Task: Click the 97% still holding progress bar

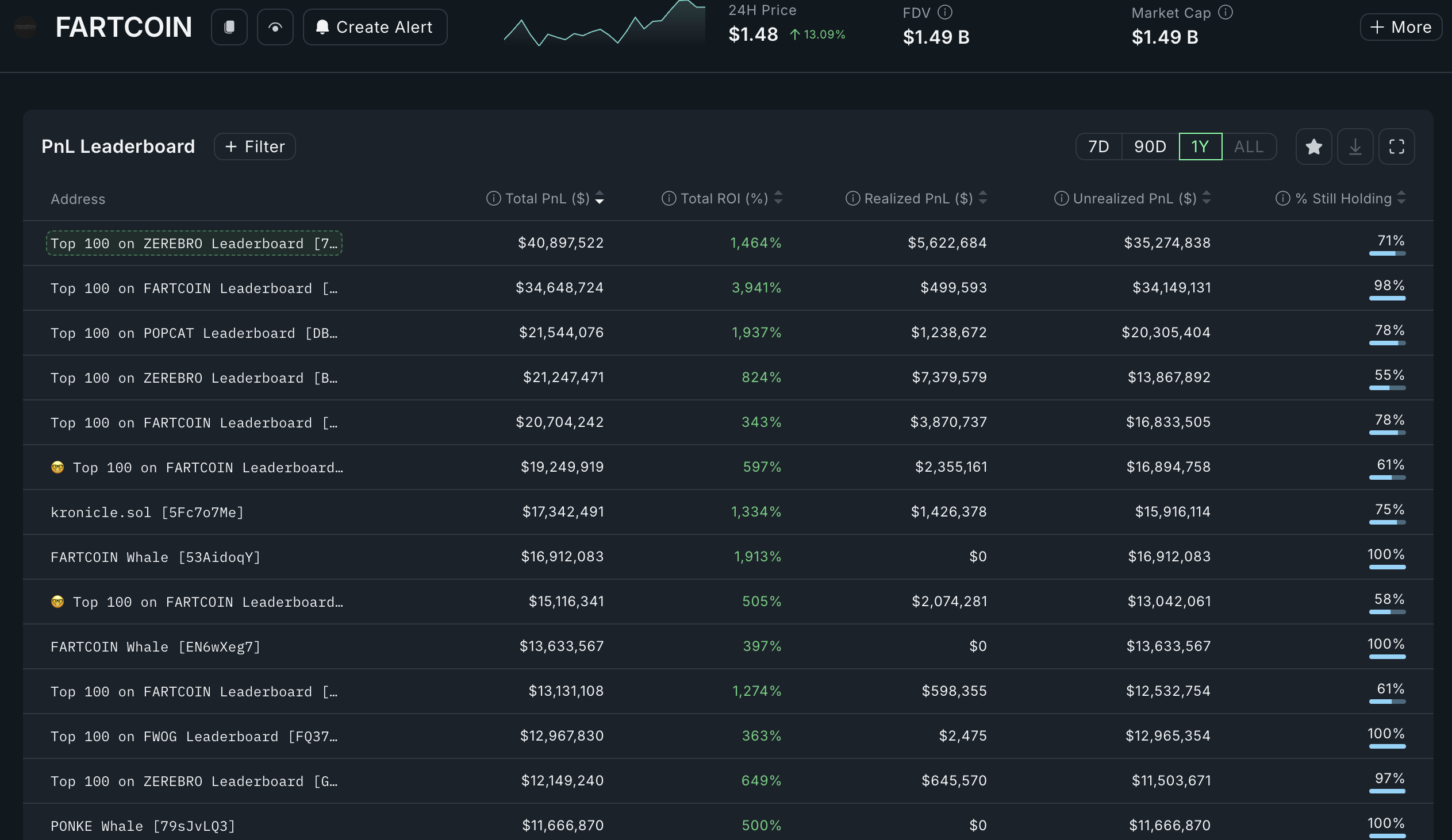Action: 1388,792
